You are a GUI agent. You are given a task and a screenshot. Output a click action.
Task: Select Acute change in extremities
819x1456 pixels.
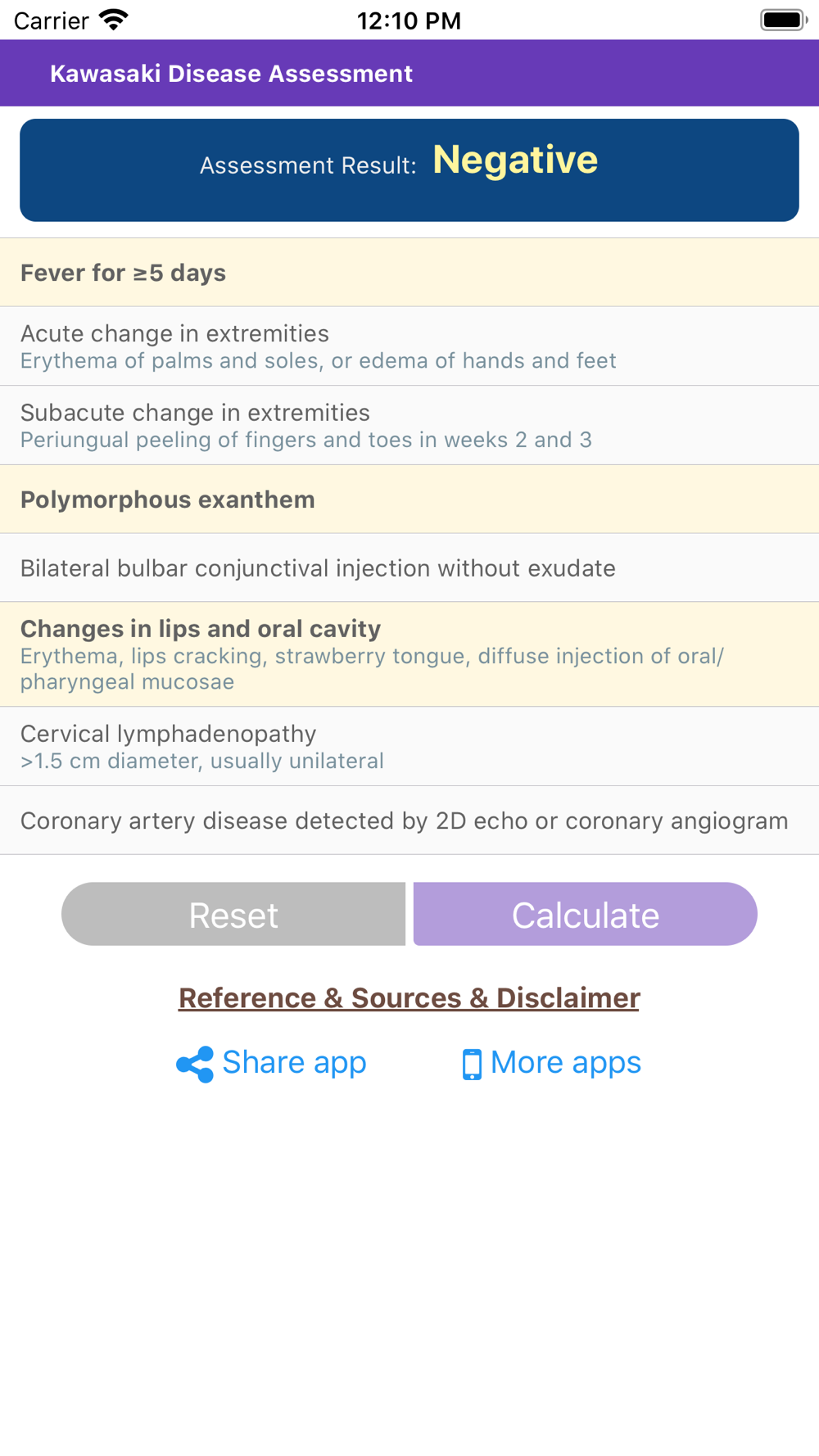409,346
